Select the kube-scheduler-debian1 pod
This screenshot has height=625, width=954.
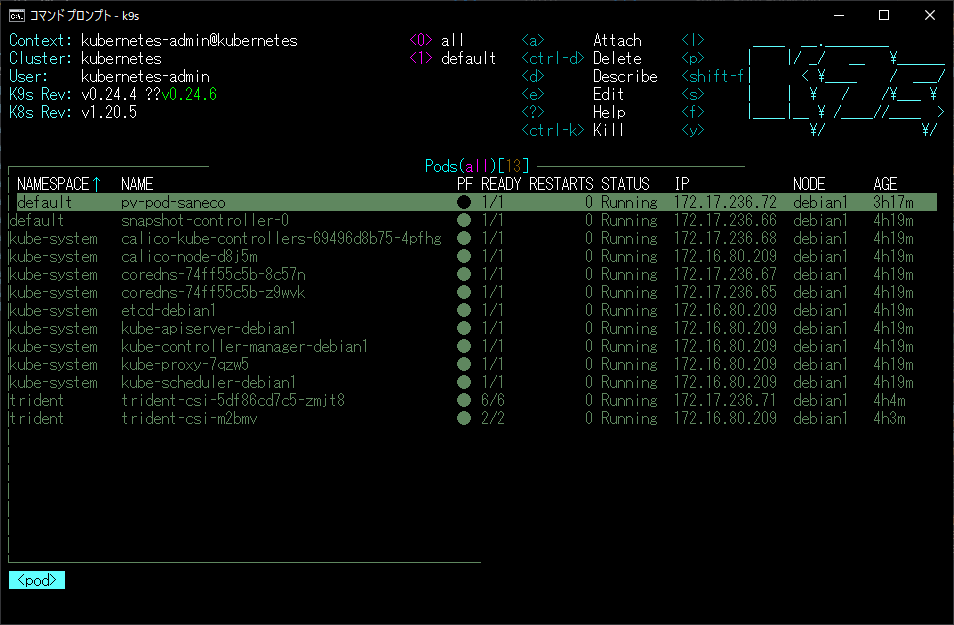pyautogui.click(x=208, y=383)
